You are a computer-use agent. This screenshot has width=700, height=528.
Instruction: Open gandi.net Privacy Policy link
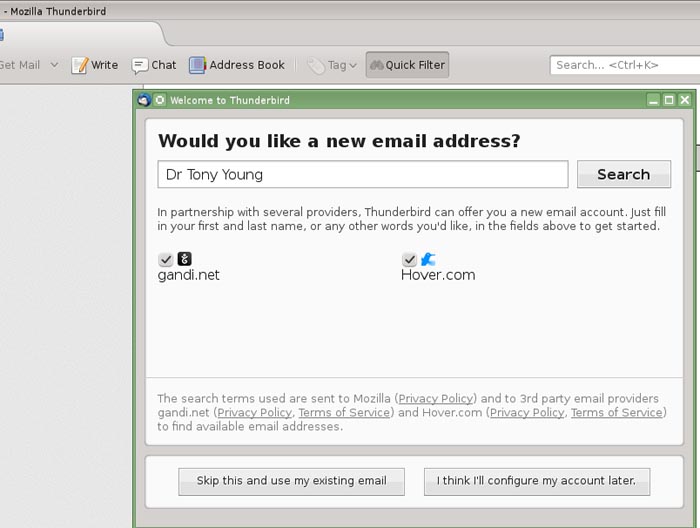pyautogui.click(x=254, y=412)
